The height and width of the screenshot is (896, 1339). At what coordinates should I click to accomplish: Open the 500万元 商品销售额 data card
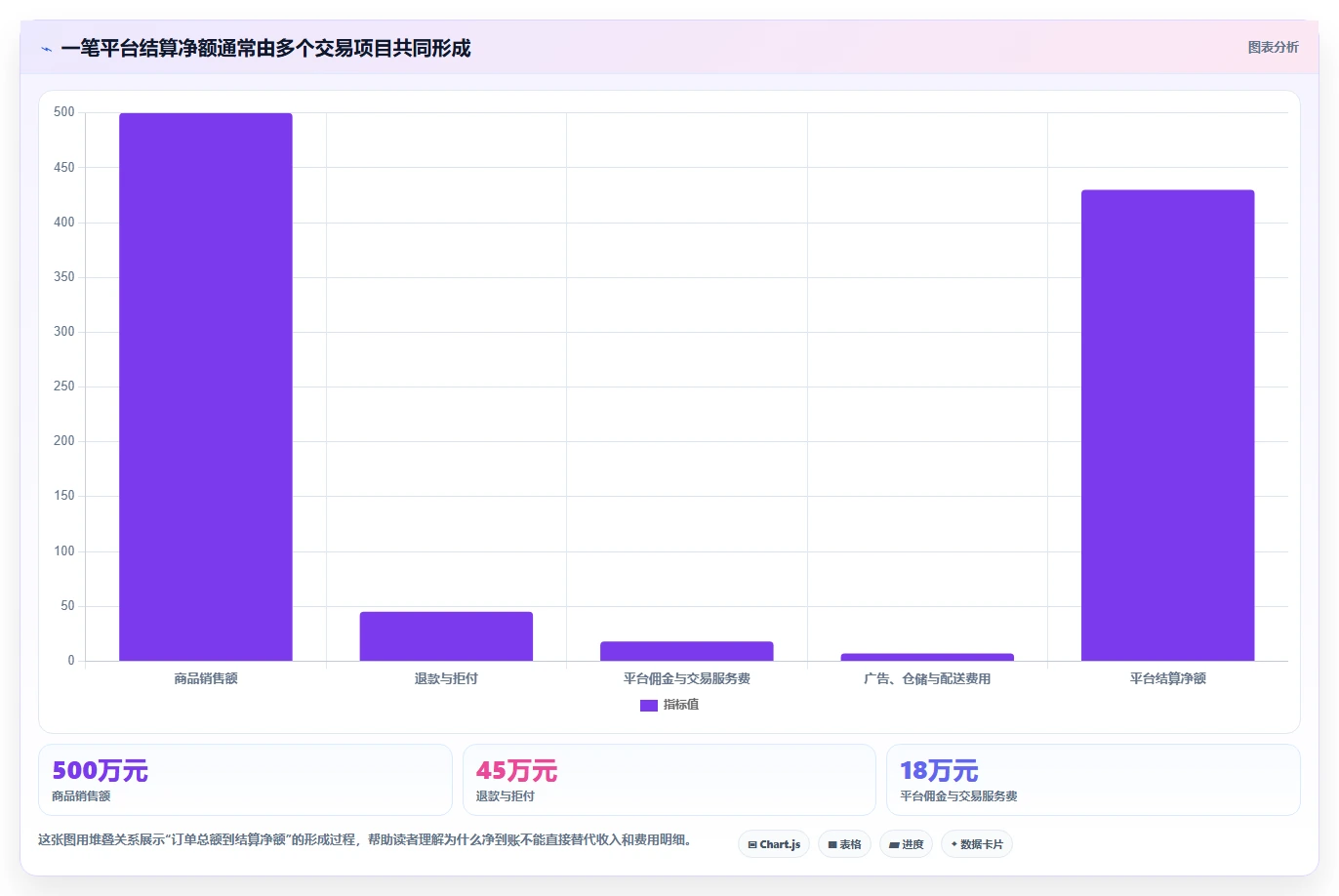245,780
